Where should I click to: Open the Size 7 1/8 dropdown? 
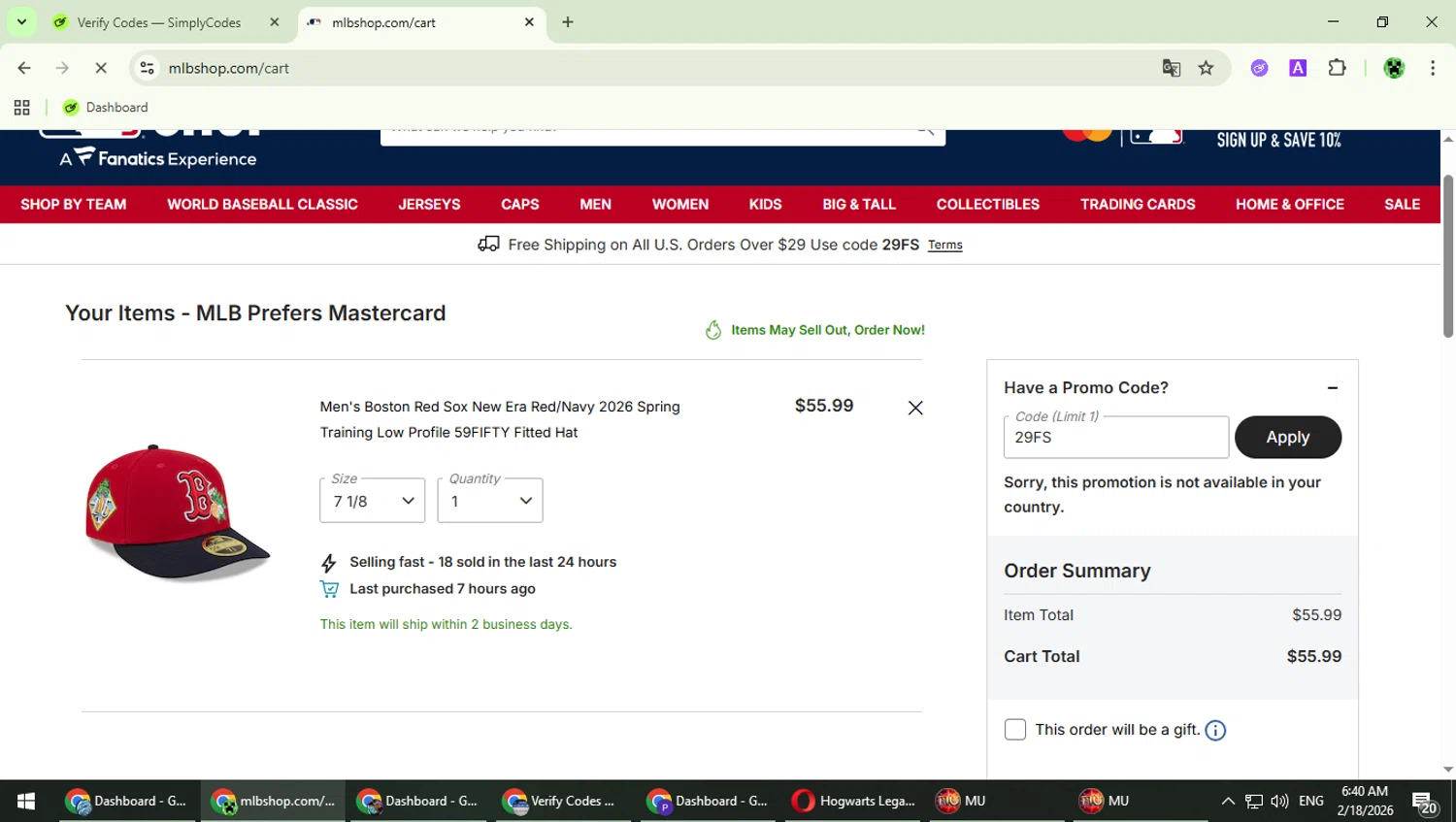point(373,501)
